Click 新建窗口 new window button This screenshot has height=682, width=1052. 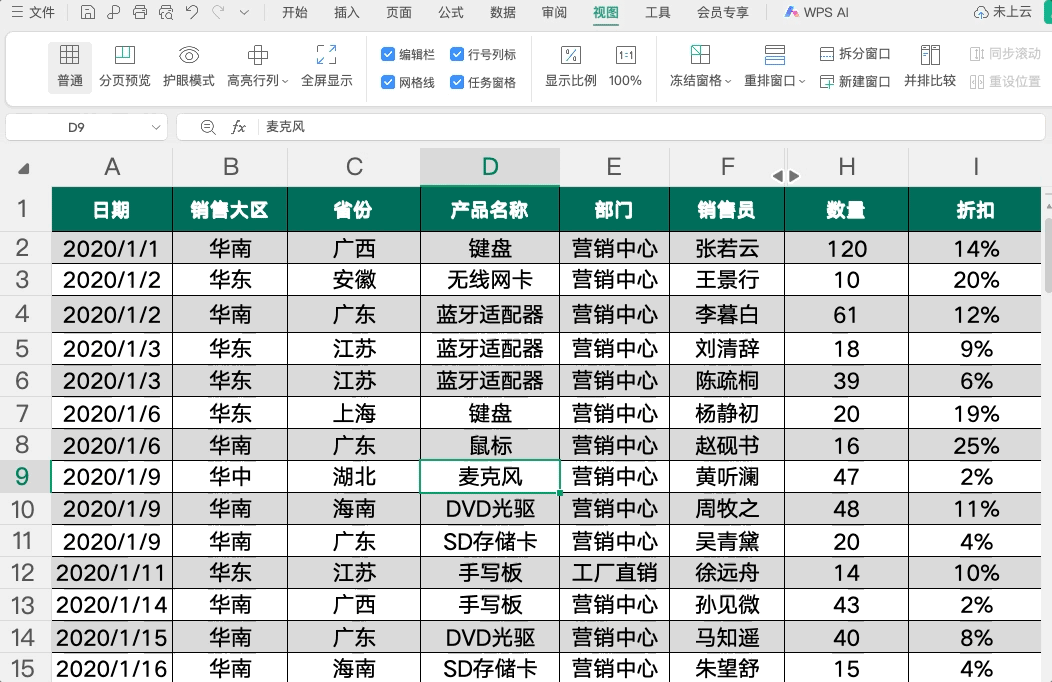click(x=855, y=81)
